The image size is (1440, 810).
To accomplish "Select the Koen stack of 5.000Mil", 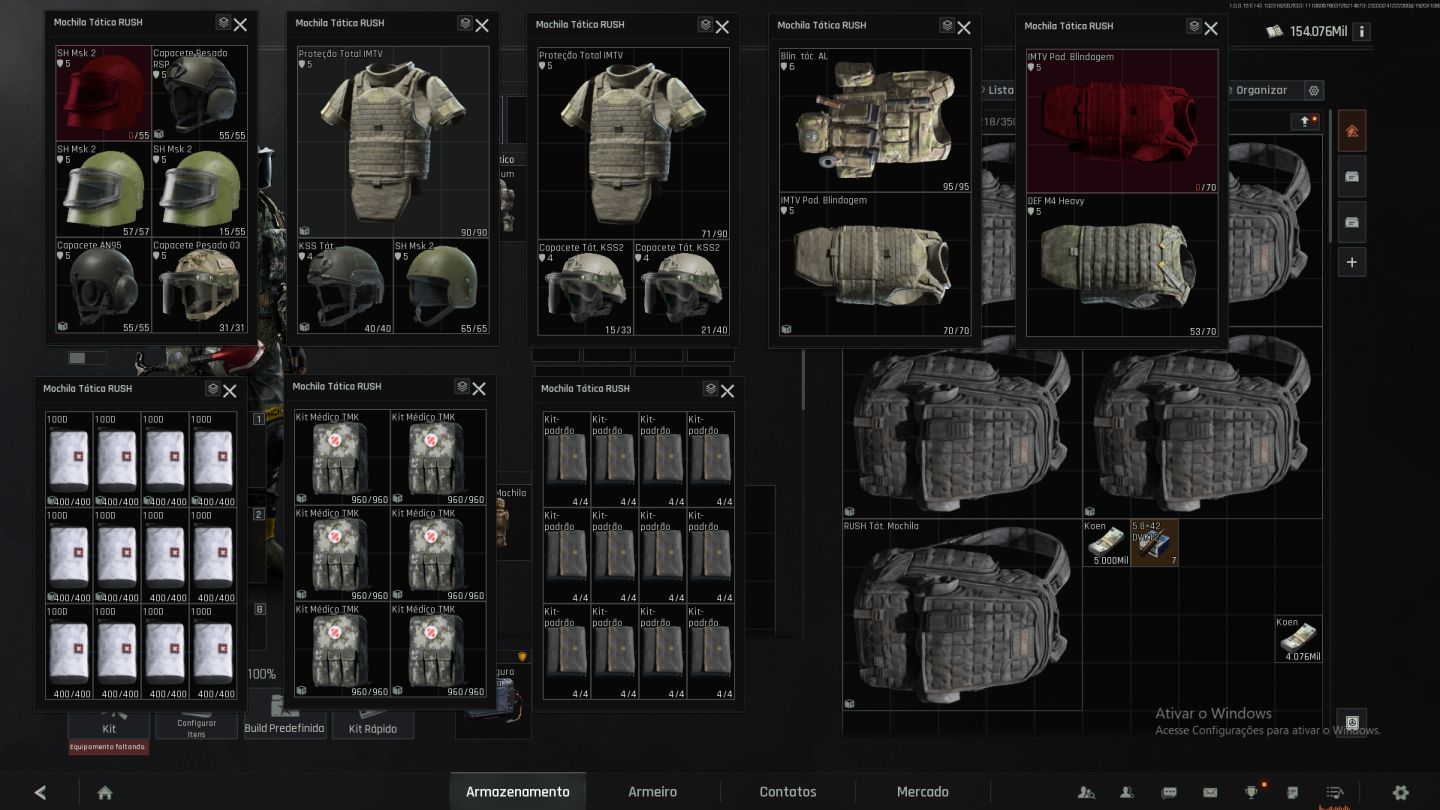I will 1106,543.
